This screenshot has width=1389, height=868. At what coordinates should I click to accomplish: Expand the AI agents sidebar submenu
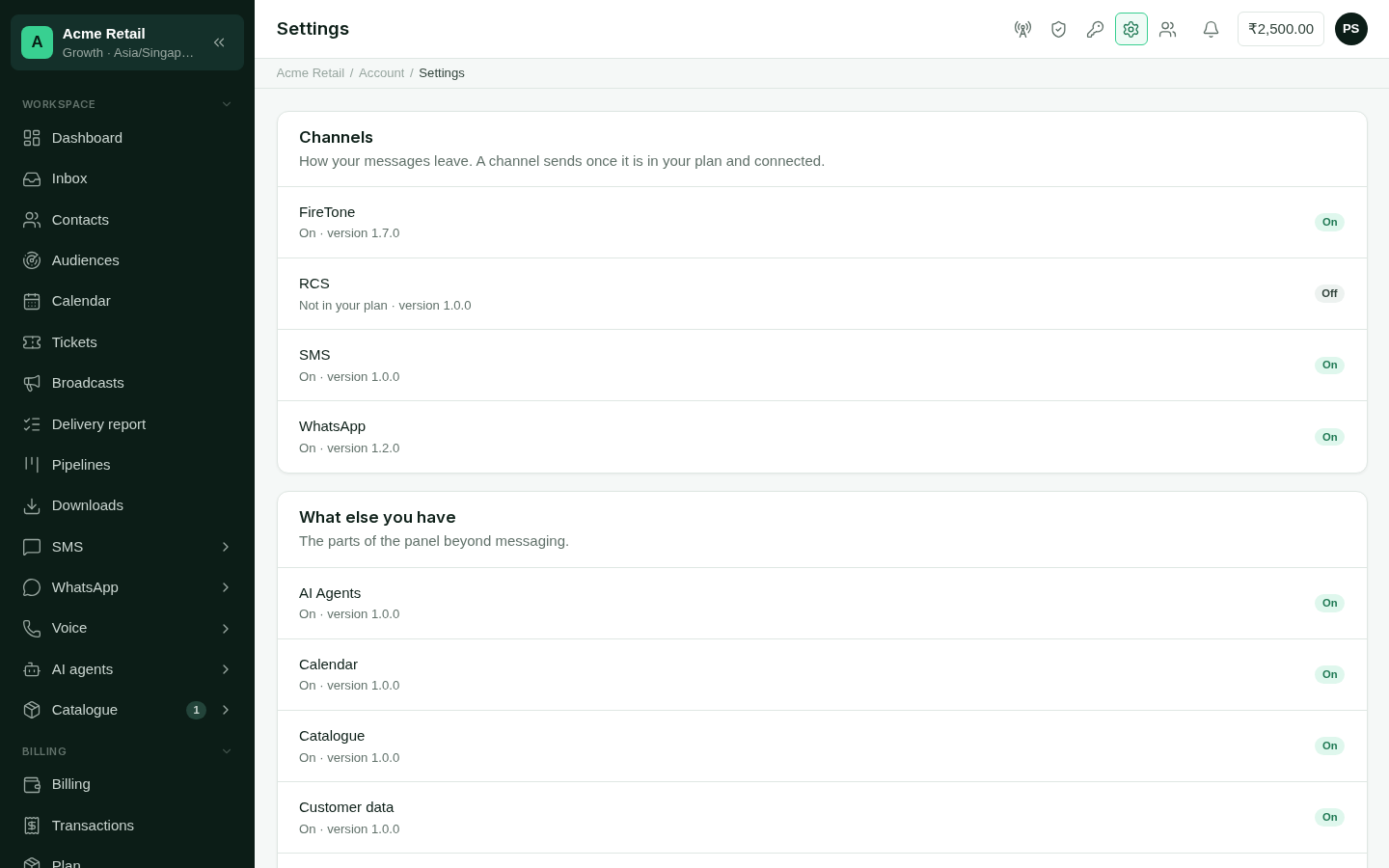click(226, 669)
